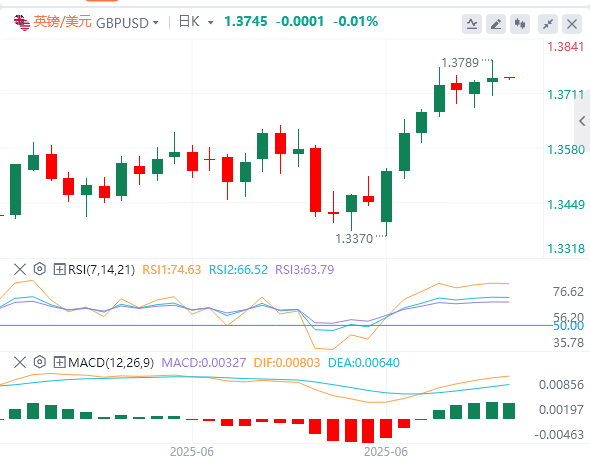Click the RSI 50.00 level label
The image size is (590, 464).
click(x=568, y=326)
